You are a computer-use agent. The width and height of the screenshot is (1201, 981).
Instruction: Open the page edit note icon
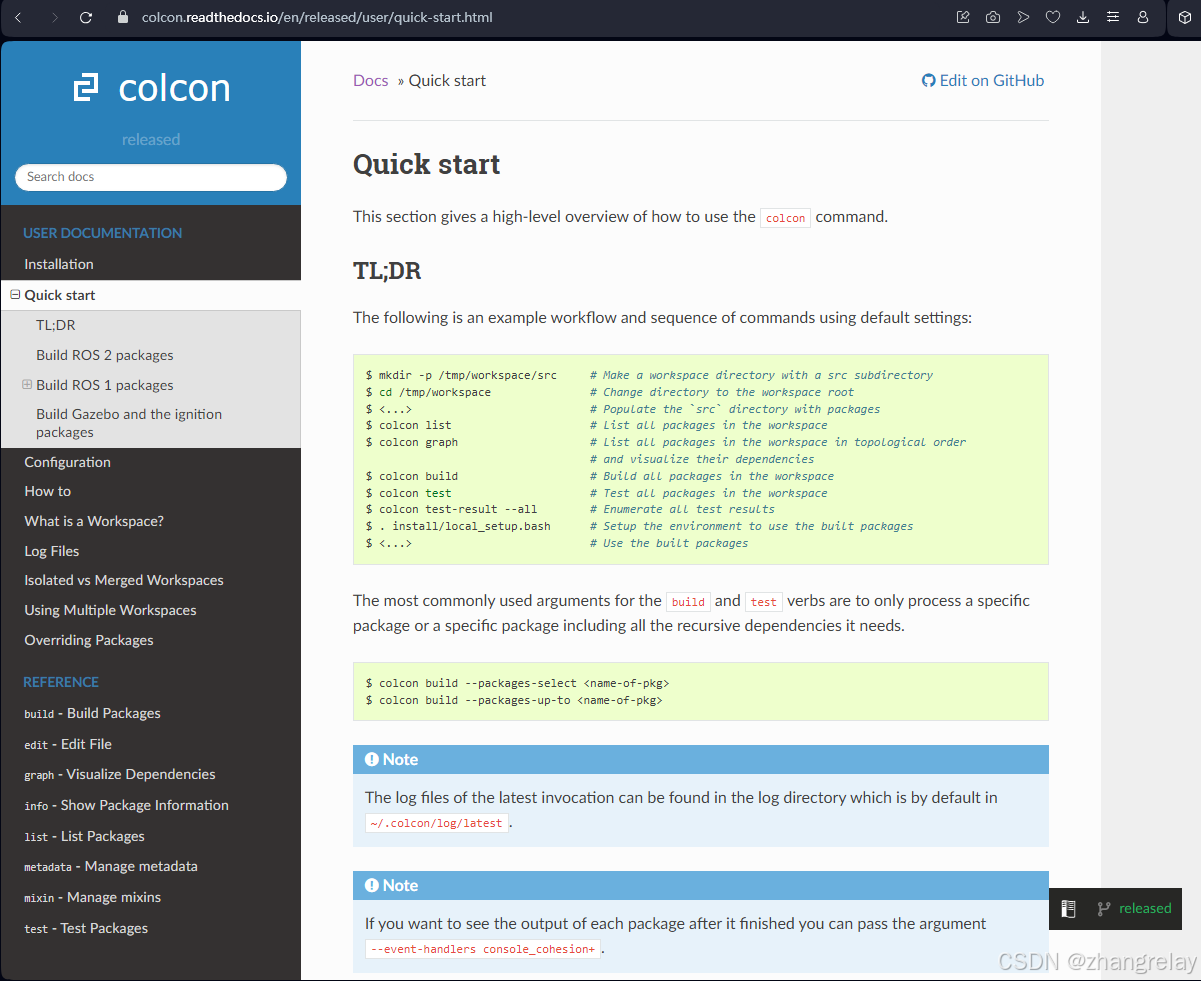point(963,17)
